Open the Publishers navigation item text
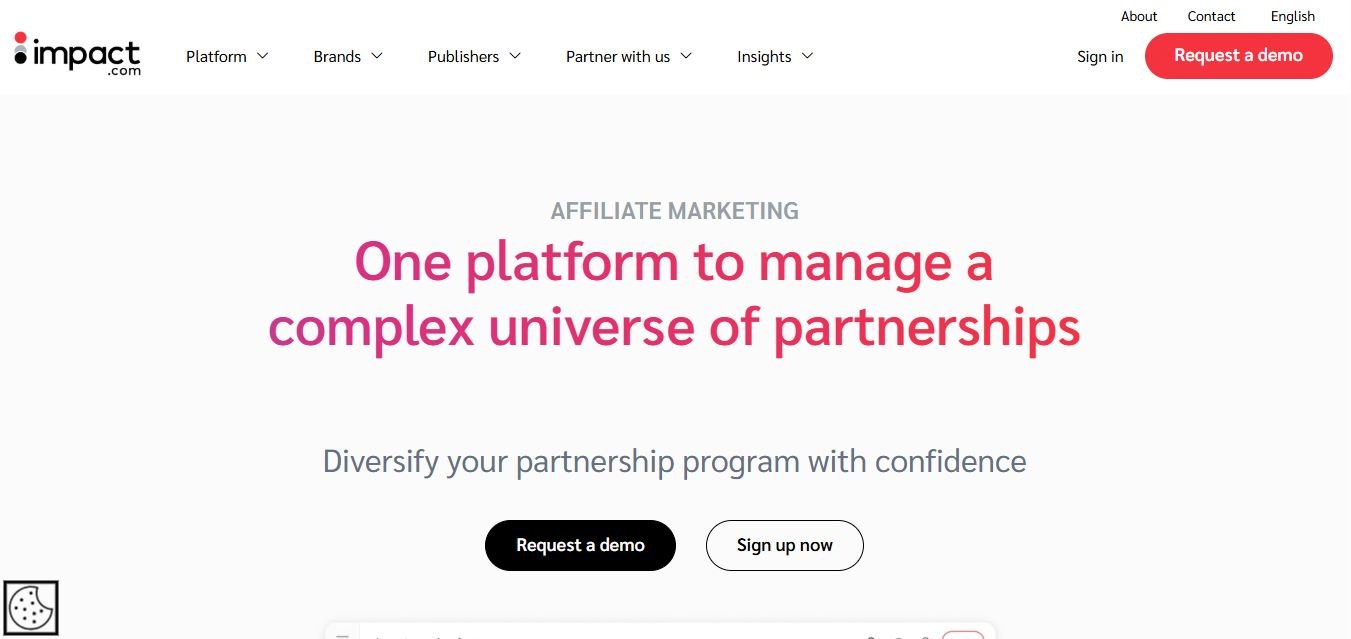Screen dimensions: 1351x639 coord(463,57)
